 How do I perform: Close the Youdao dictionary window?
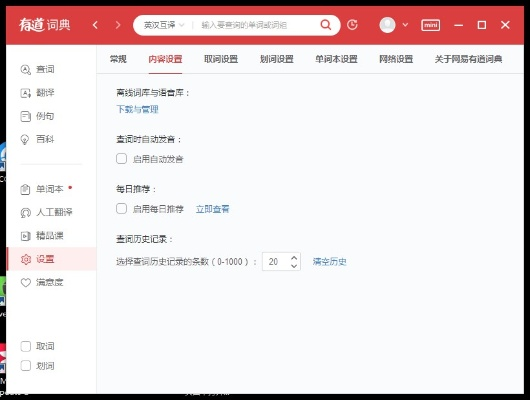pyautogui.click(x=505, y=25)
